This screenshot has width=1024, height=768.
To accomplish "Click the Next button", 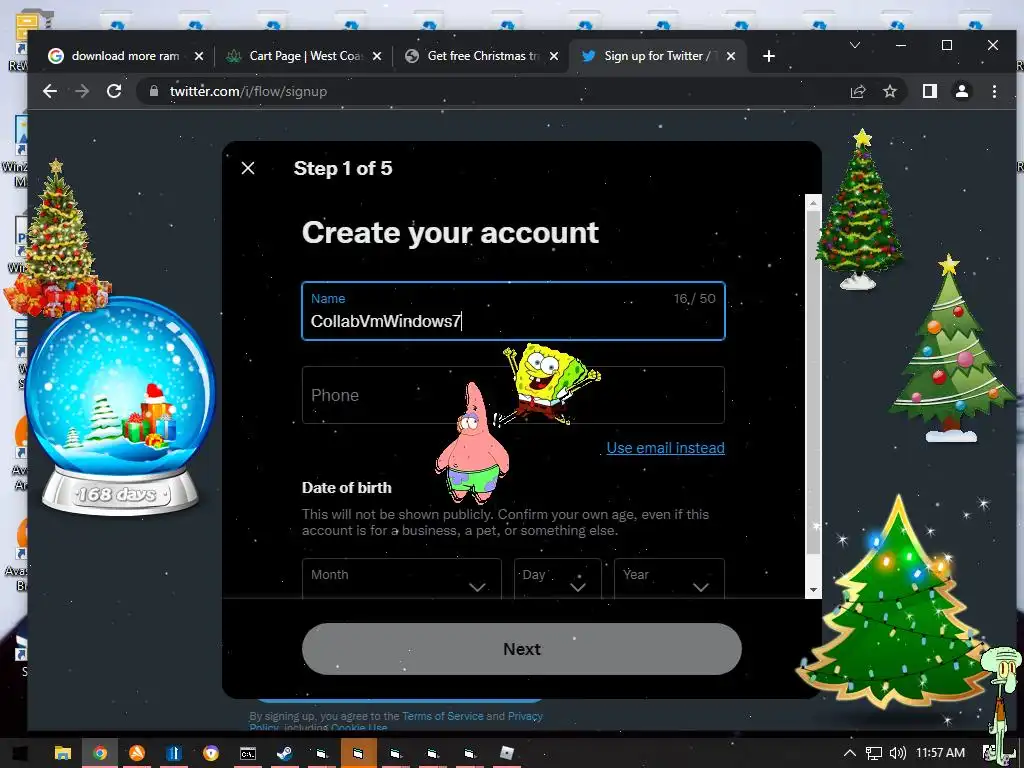I will [x=522, y=648].
